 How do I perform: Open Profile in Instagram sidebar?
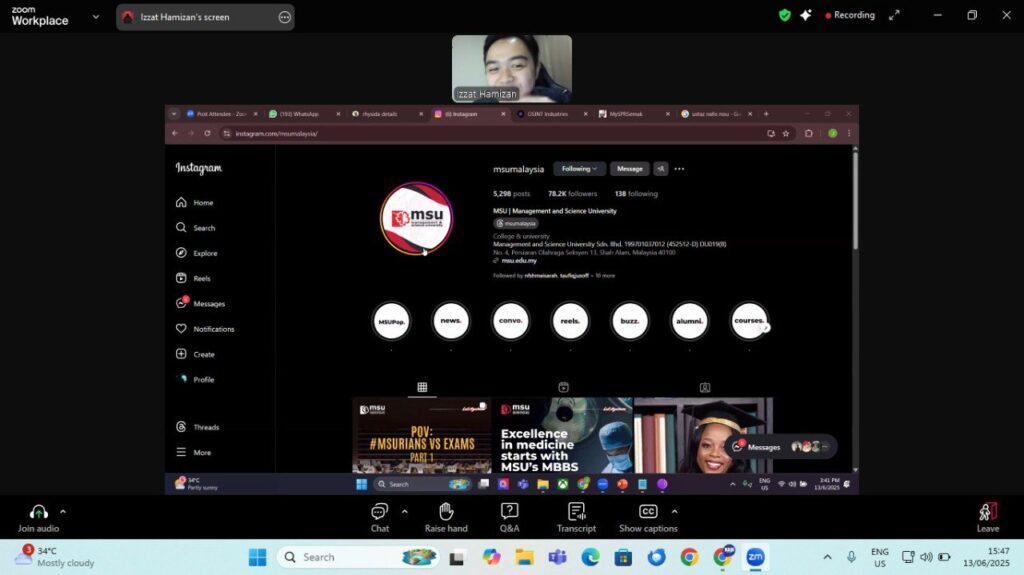click(x=195, y=379)
